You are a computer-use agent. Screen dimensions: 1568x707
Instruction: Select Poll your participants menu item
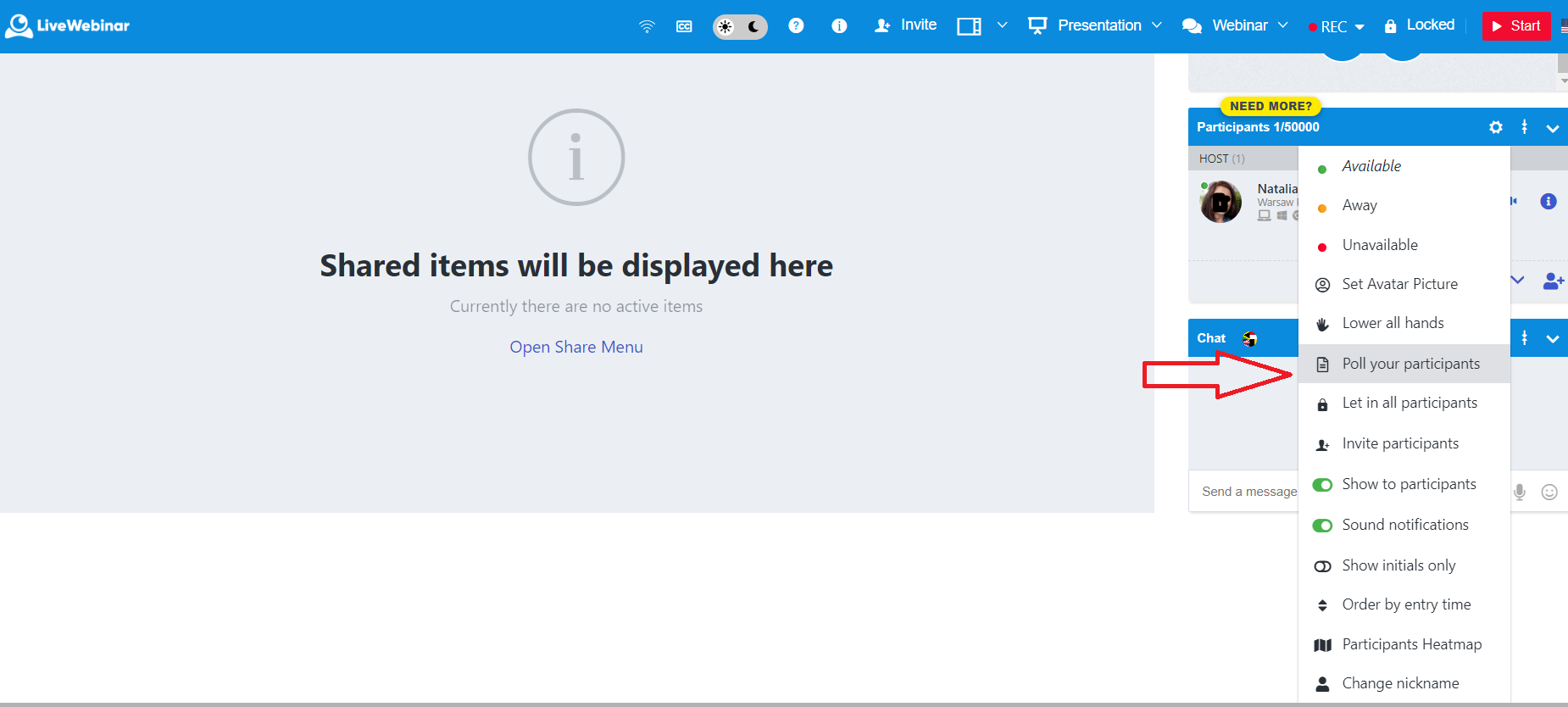tap(1410, 364)
